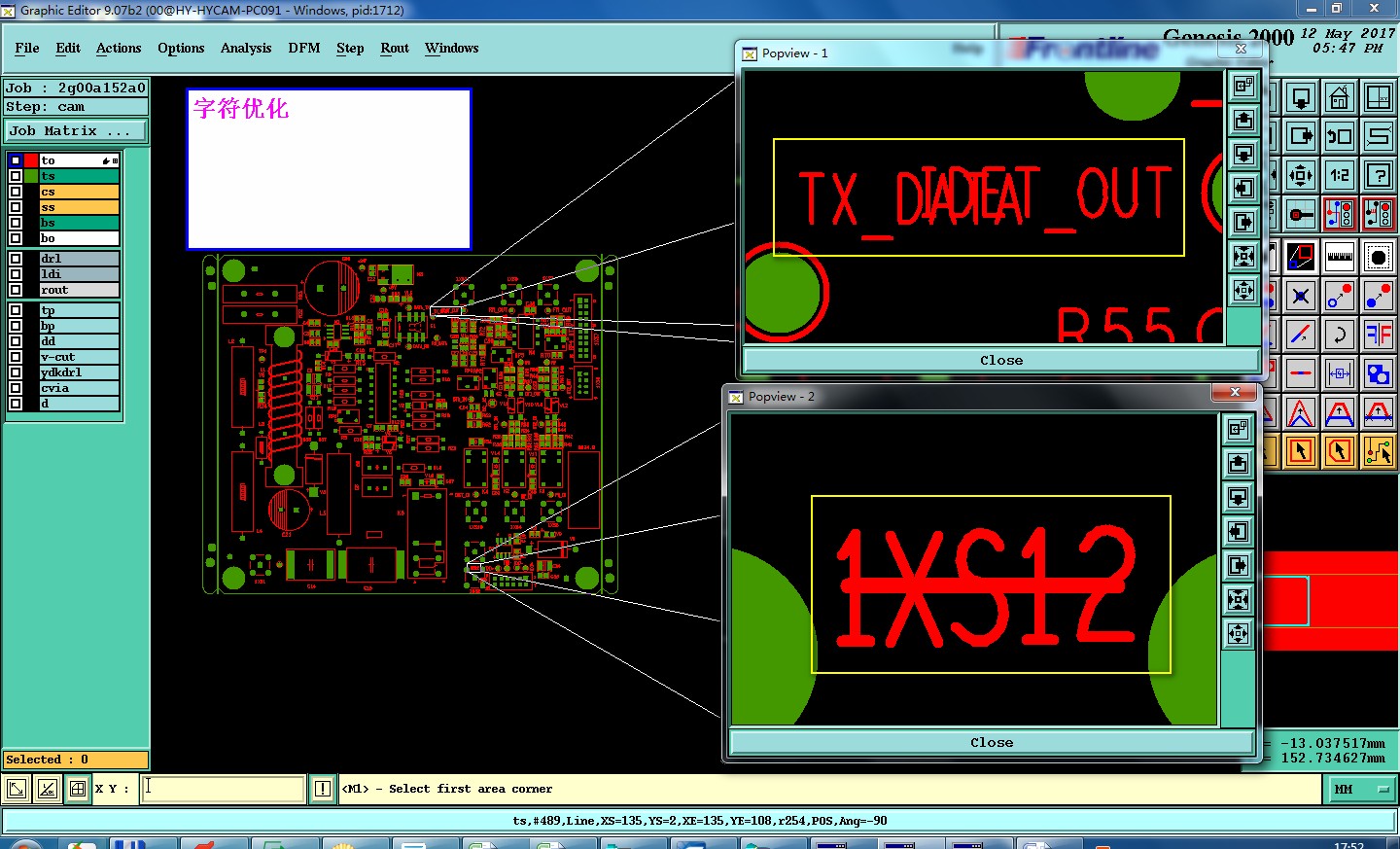This screenshot has width=1400, height=849.
Task: Click Close button in Popview 1
Action: click(x=1001, y=360)
